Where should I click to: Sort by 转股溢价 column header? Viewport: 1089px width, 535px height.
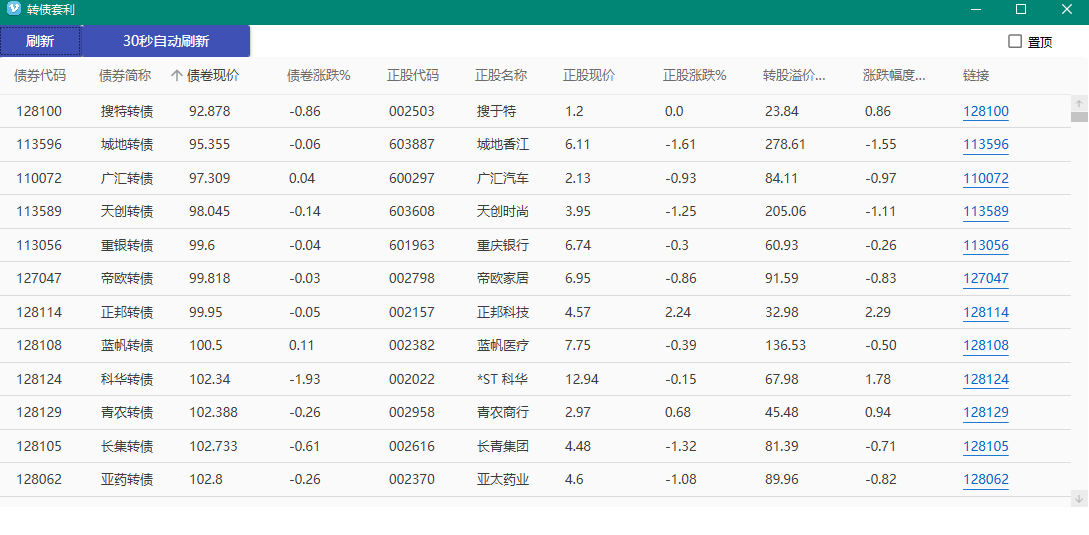(x=794, y=76)
